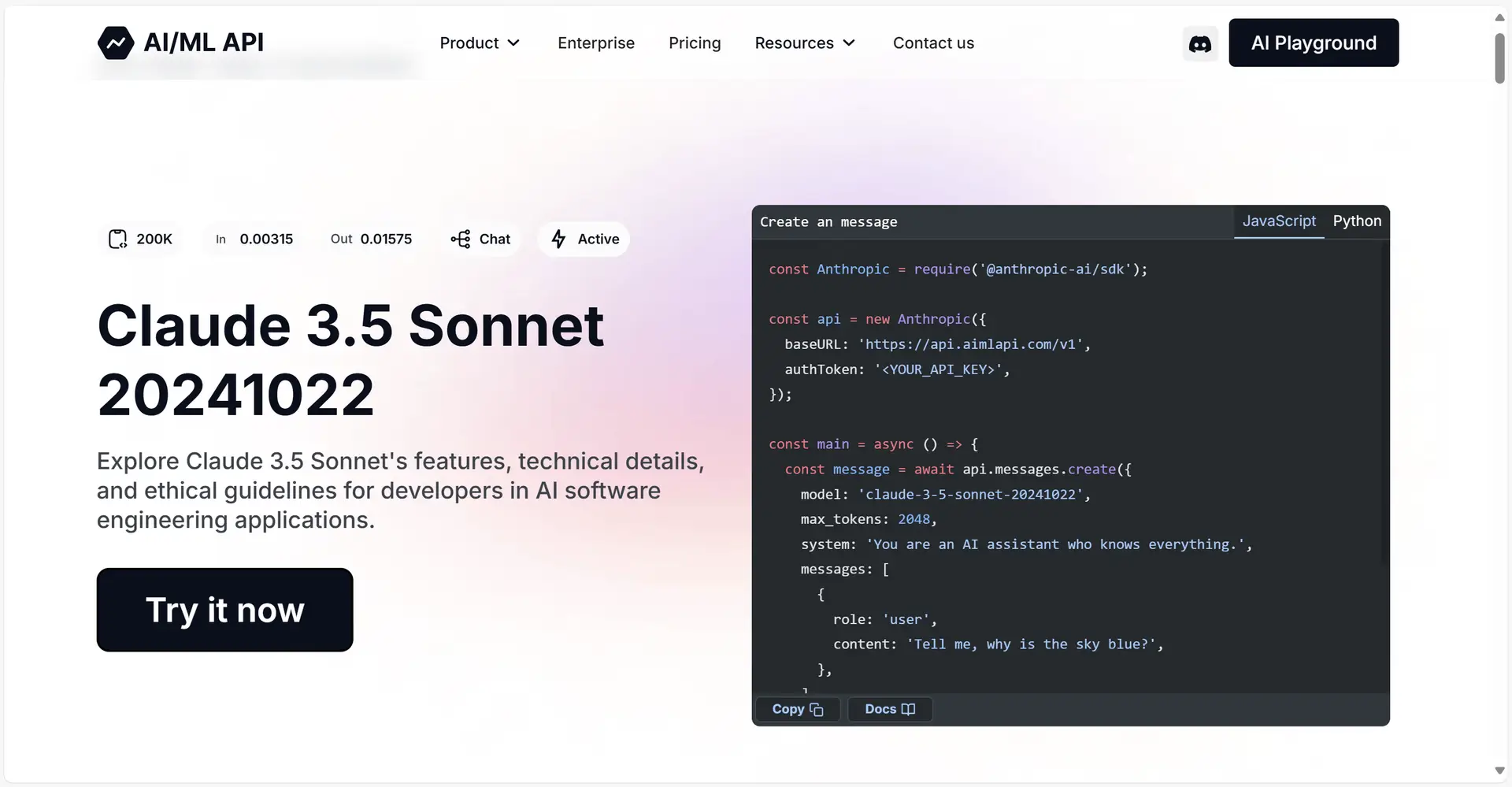Click the scroll up arrow of the page
Viewport: 1512px width, 787px height.
click(1499, 17)
